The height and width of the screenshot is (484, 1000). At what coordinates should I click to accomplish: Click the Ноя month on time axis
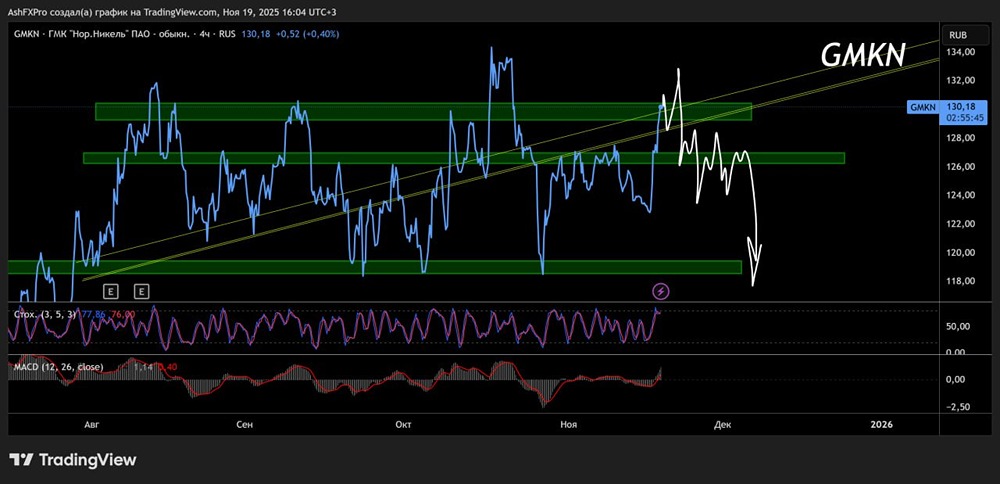(x=568, y=425)
